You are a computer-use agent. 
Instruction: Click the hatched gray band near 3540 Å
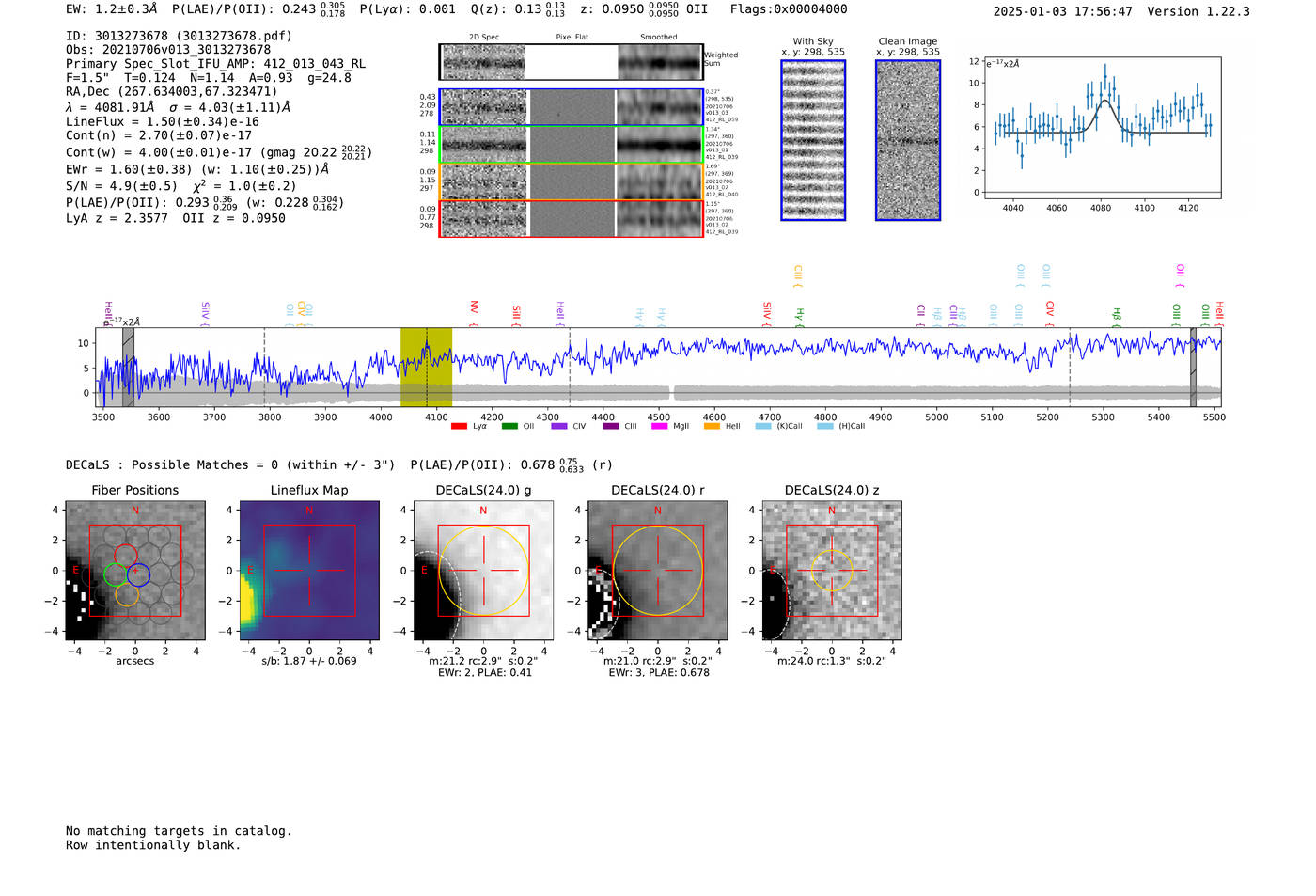pyautogui.click(x=128, y=367)
